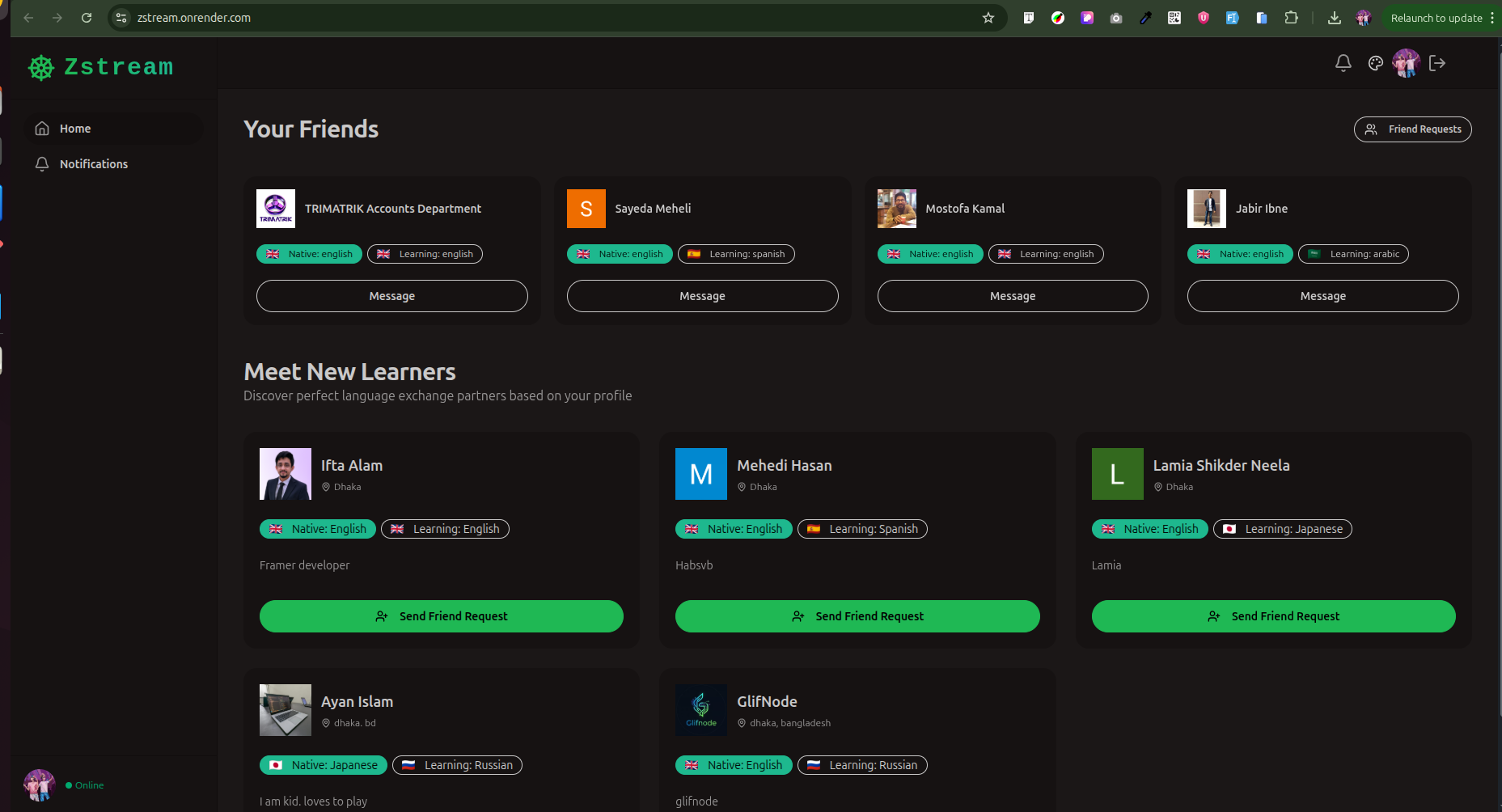Open Chrome three-dot menu
Screen dimensions: 1502x812
(x=1492, y=18)
